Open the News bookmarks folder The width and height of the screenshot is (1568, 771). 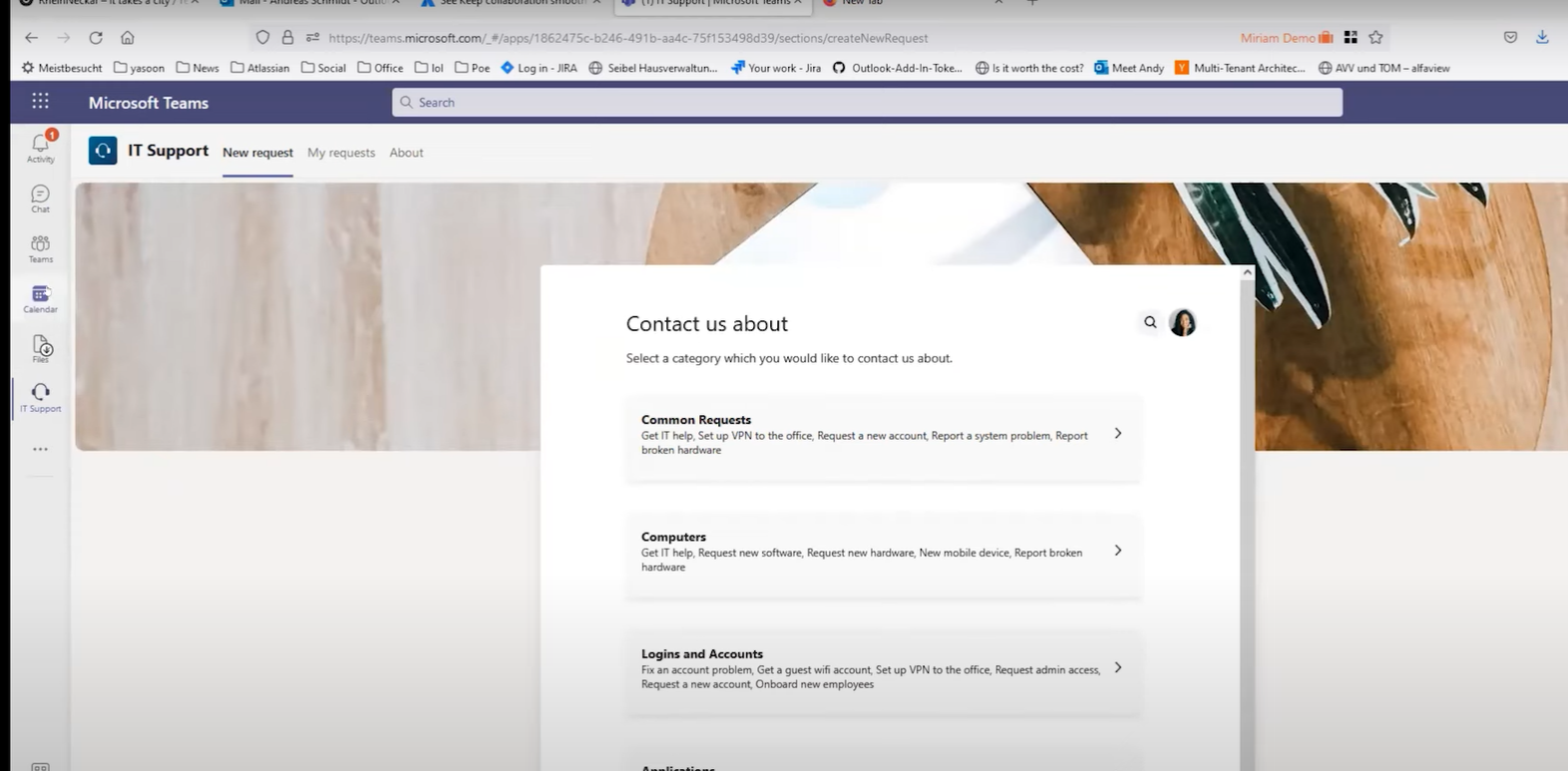(197, 68)
